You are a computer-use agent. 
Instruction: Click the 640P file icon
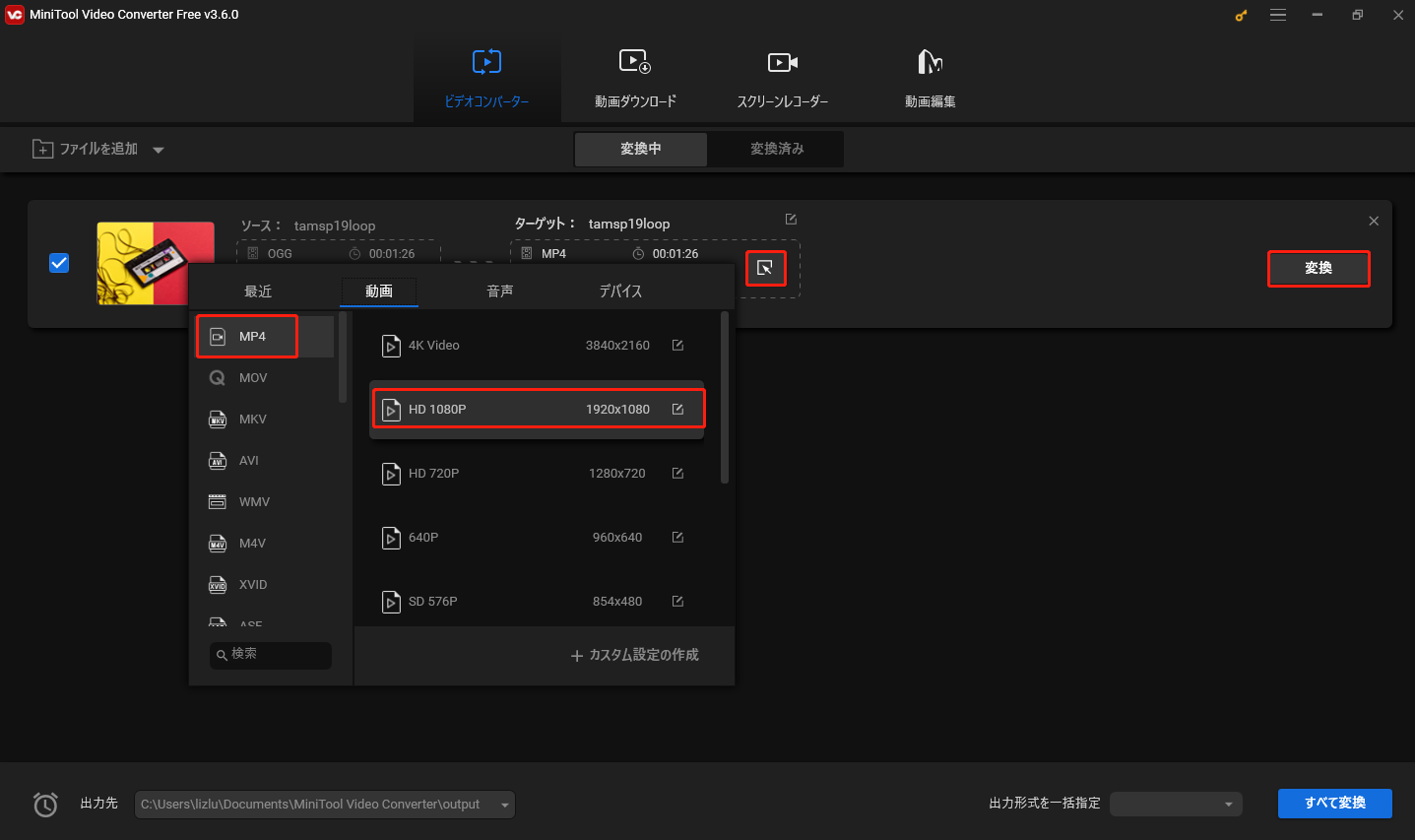391,538
